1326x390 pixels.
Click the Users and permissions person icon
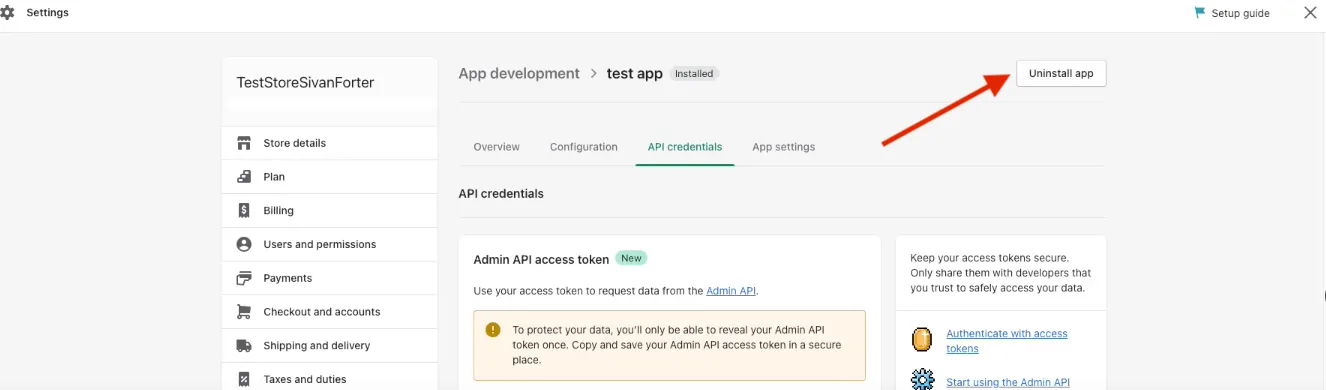pyautogui.click(x=244, y=244)
